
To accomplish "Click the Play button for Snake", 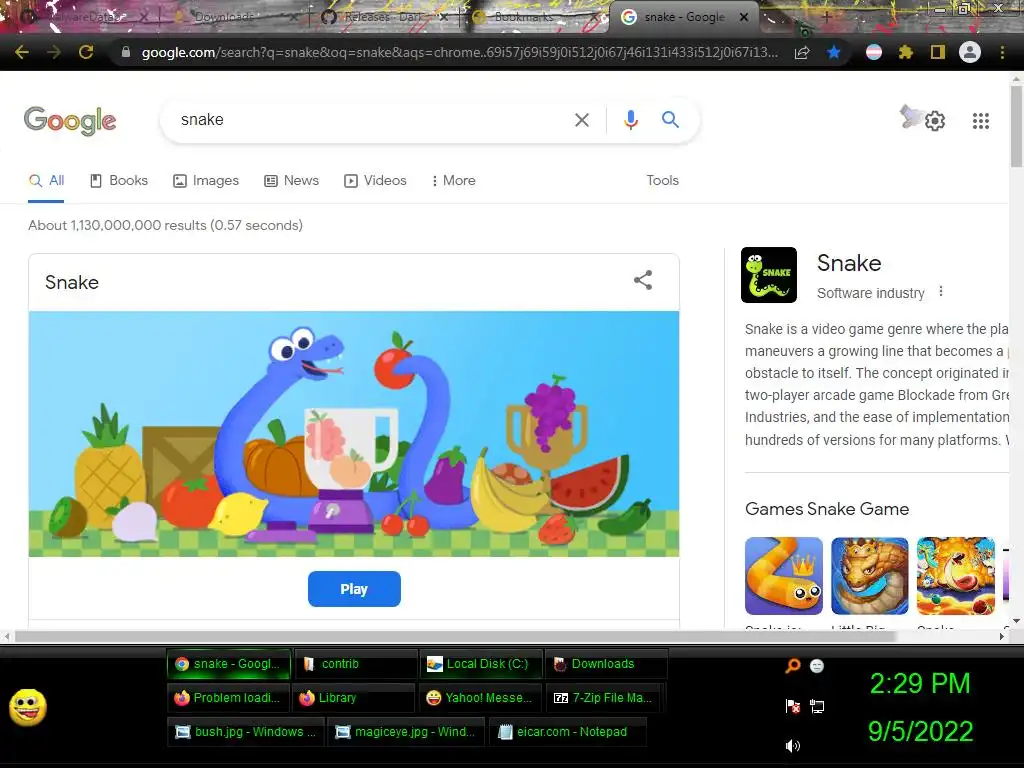I will pos(354,589).
